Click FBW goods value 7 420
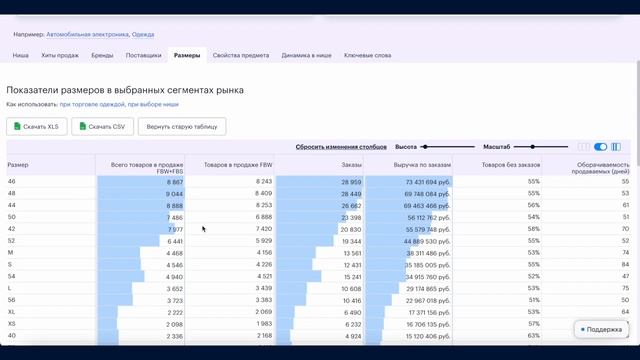This screenshot has height=360, width=640. click(264, 229)
